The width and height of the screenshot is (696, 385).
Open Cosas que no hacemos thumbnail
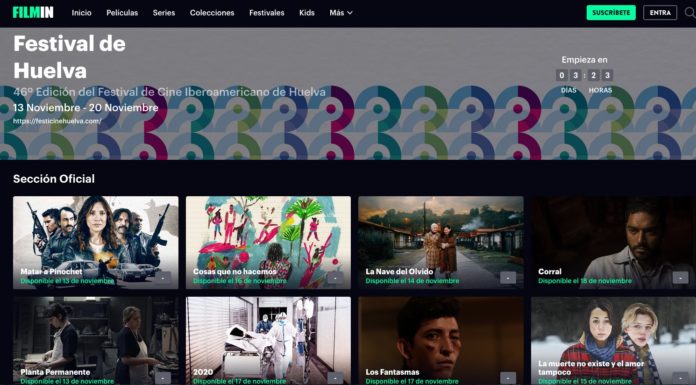click(268, 242)
